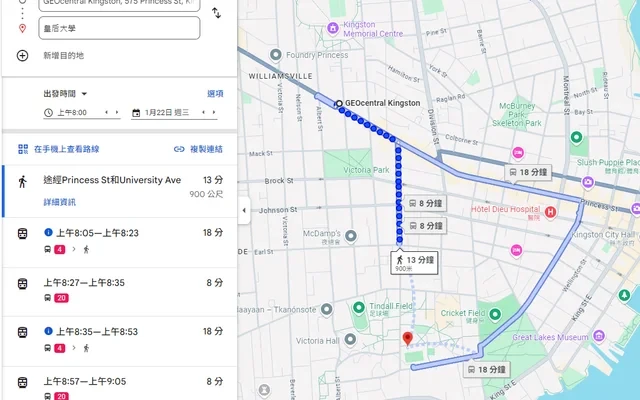The height and width of the screenshot is (400, 640).
Task: Click 在手機上查看路線 link
Action: click(67, 149)
